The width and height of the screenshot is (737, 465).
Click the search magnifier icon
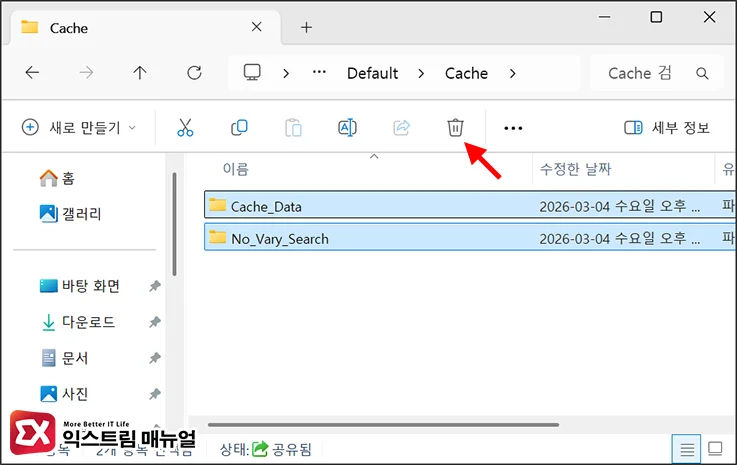tap(702, 73)
